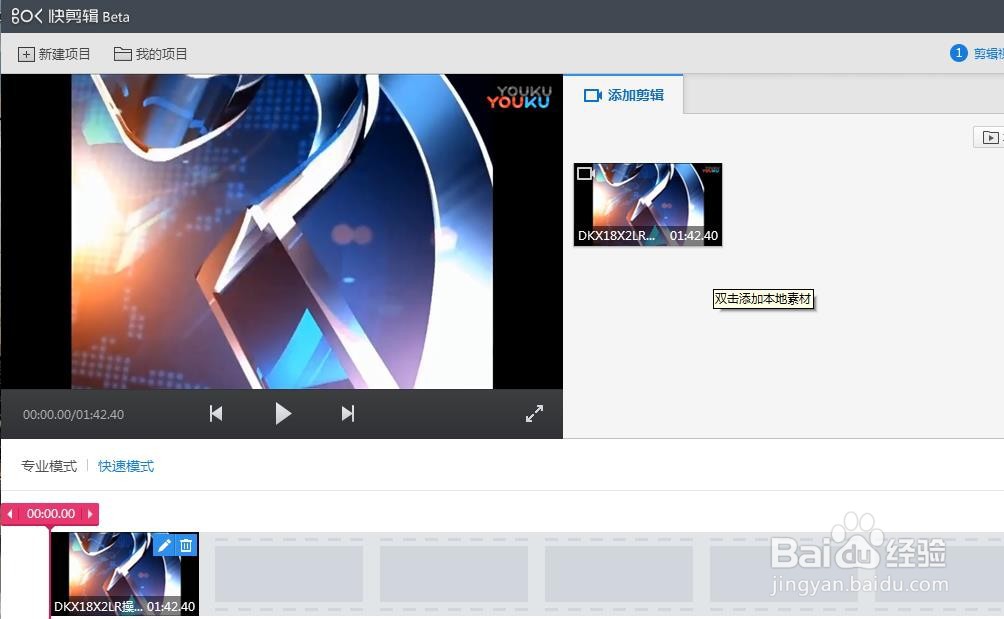Click the 00:00.00 timeline position marker

pos(51,514)
